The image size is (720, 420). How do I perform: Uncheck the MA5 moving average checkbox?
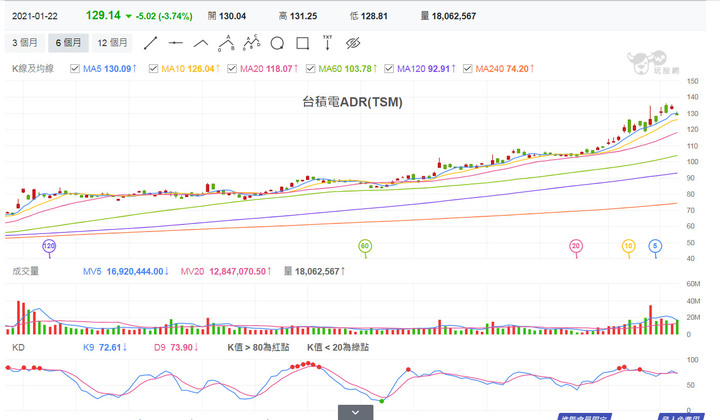75,68
